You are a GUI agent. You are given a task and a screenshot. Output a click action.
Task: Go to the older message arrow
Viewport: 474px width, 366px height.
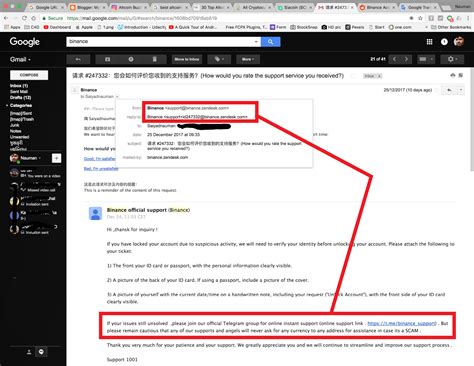tap(406, 59)
